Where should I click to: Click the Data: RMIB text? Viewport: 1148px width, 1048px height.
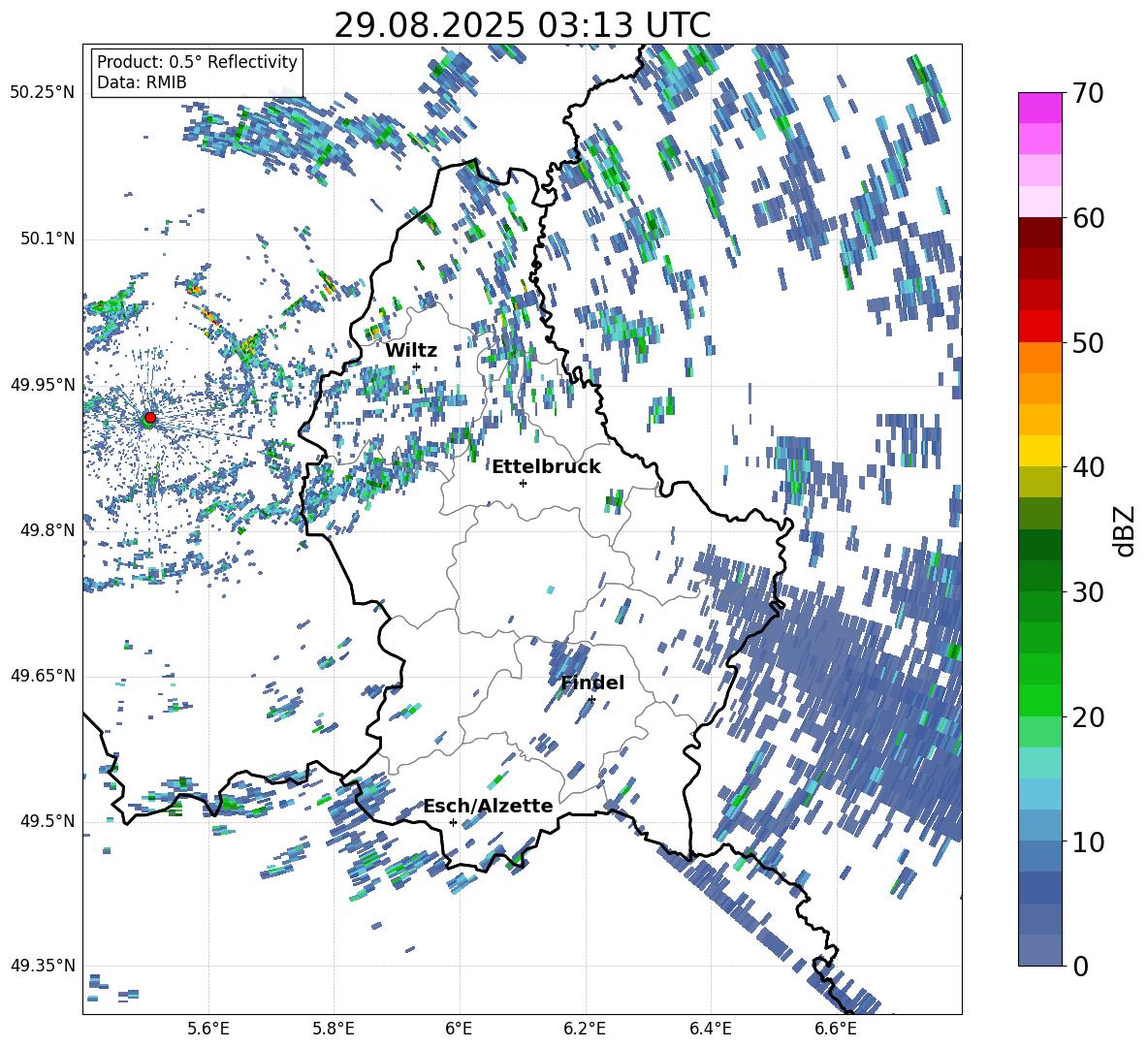coord(142,82)
